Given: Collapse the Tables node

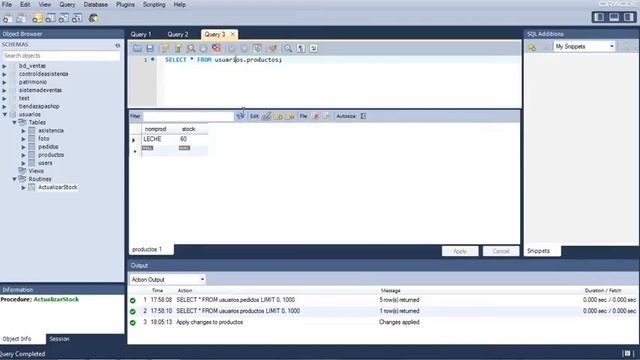Looking at the screenshot, I should coord(14,122).
